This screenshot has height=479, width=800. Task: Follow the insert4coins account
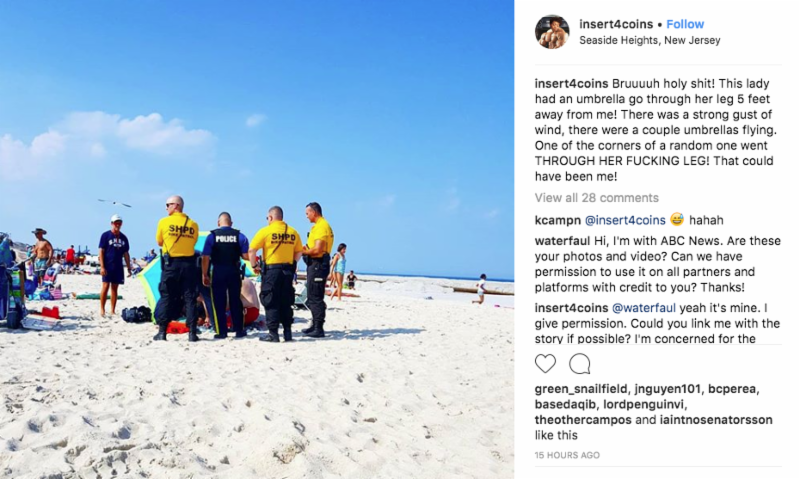pyautogui.click(x=685, y=24)
